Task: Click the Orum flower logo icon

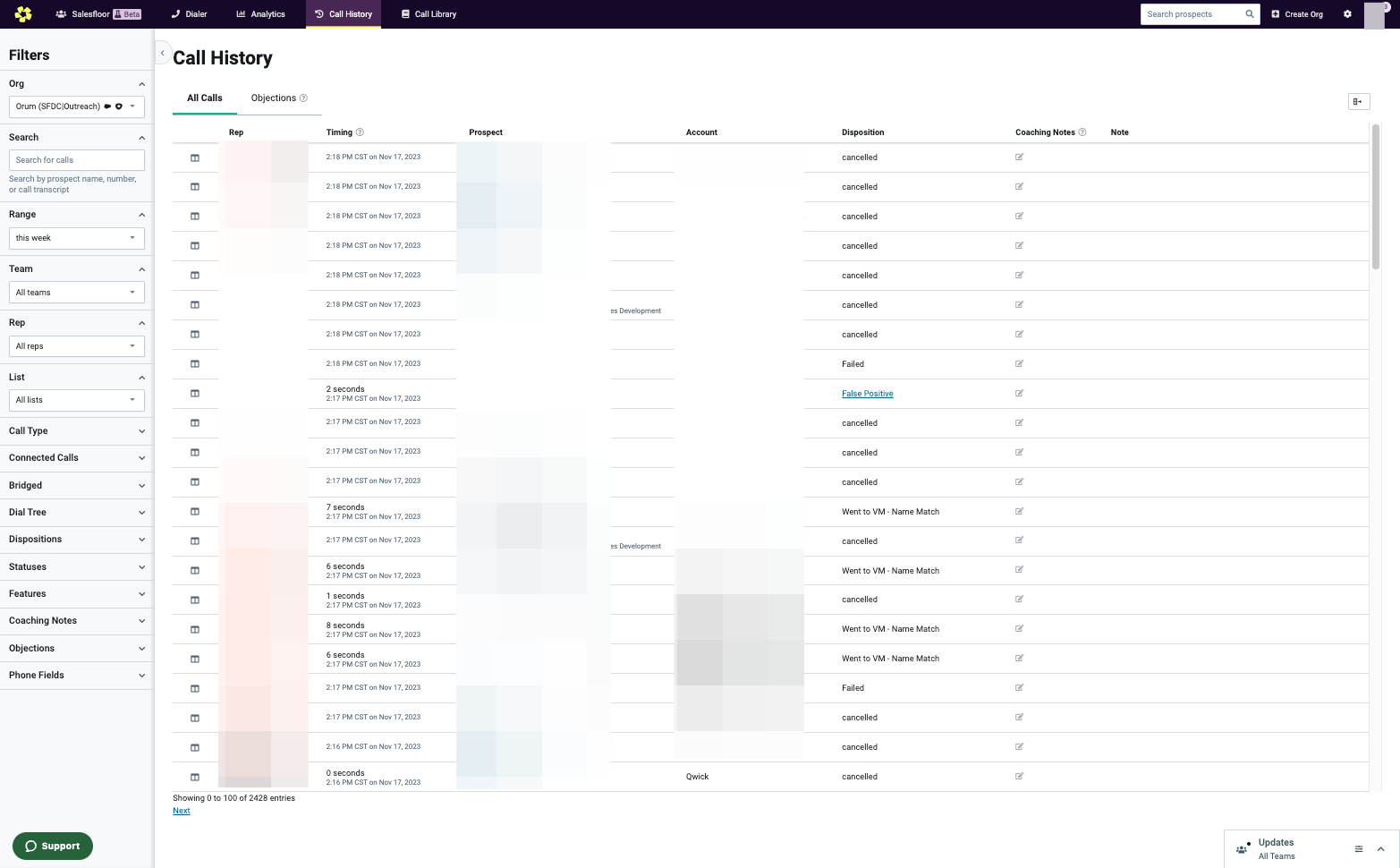Action: click(23, 14)
